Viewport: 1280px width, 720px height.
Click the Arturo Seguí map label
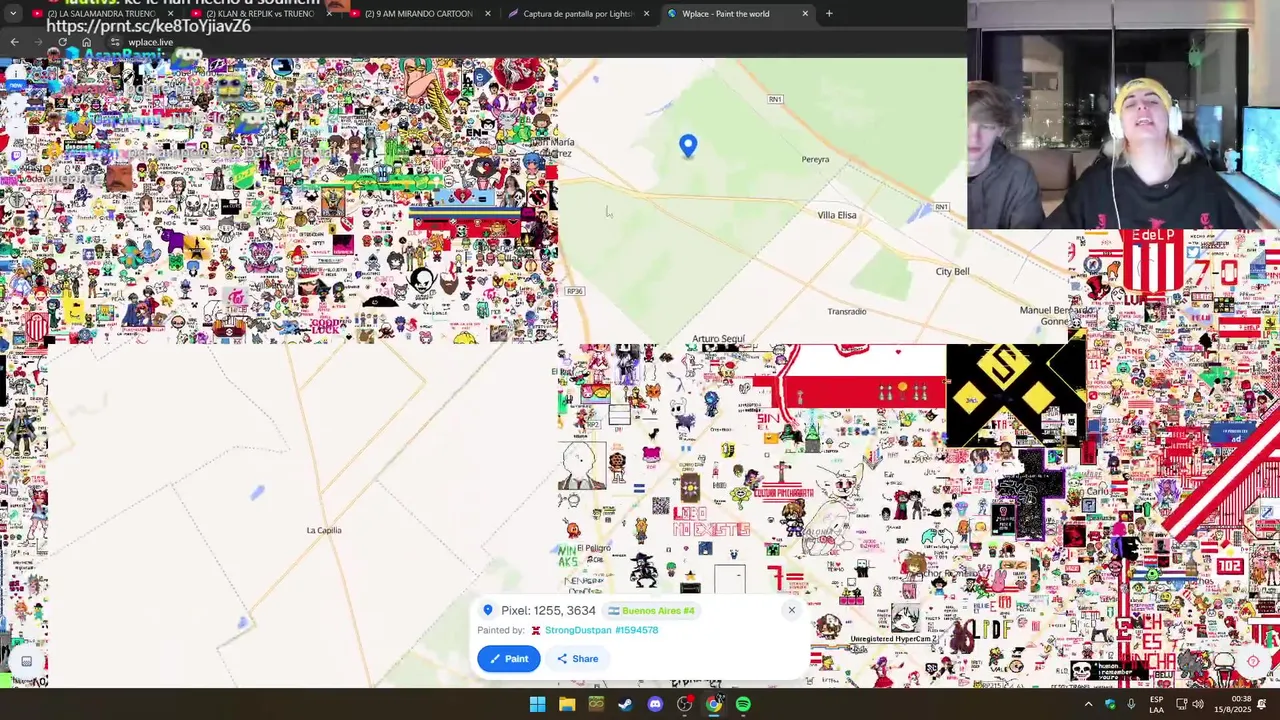719,339
